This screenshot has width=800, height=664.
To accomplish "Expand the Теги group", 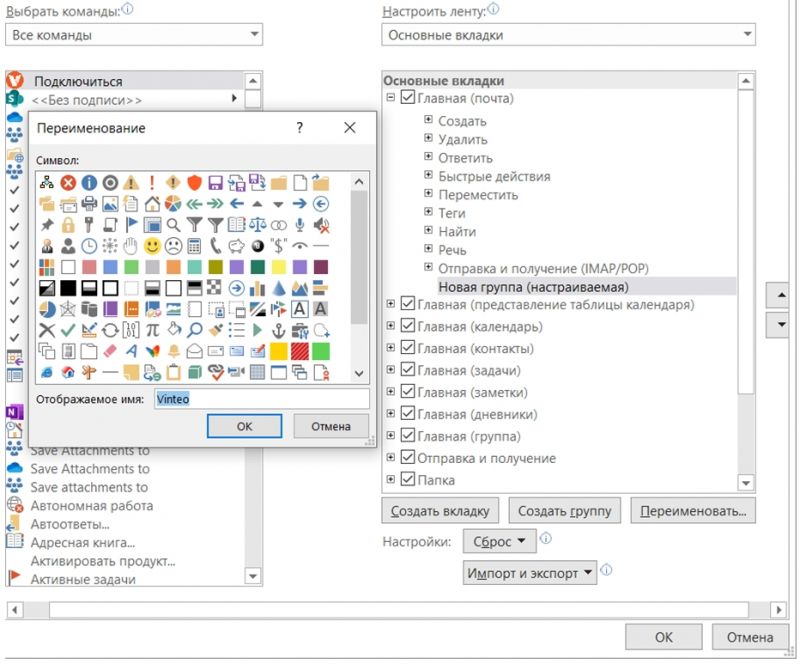I will pos(429,212).
